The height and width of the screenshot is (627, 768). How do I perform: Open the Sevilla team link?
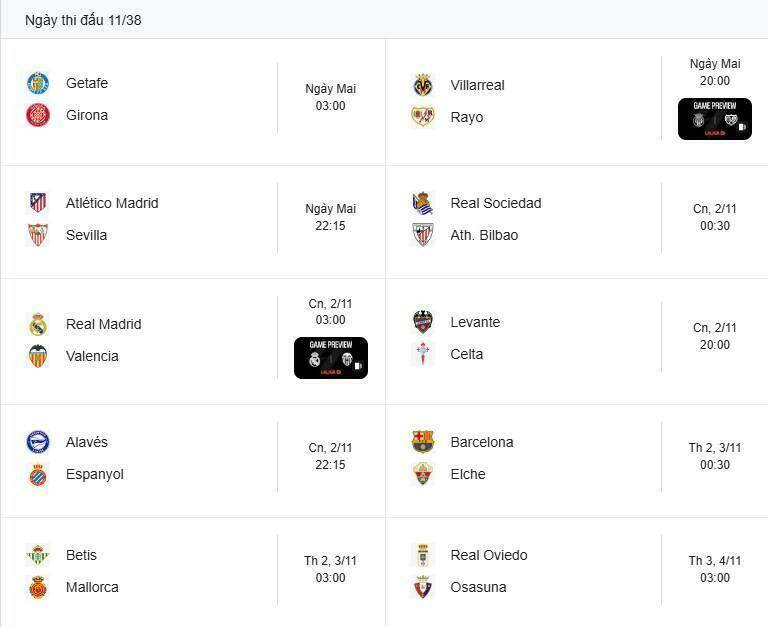86,235
